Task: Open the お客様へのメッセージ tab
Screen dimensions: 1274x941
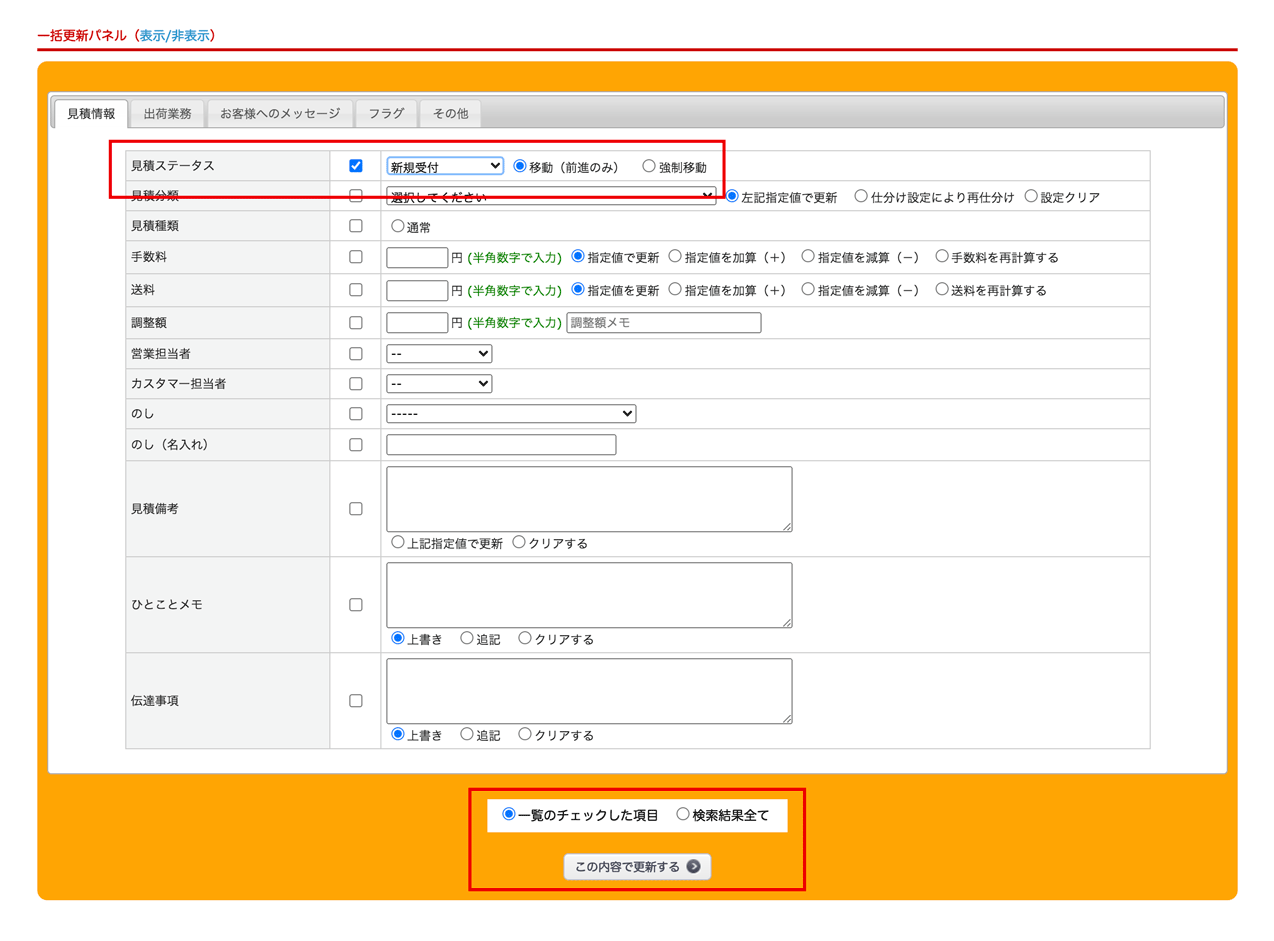Action: 280,114
